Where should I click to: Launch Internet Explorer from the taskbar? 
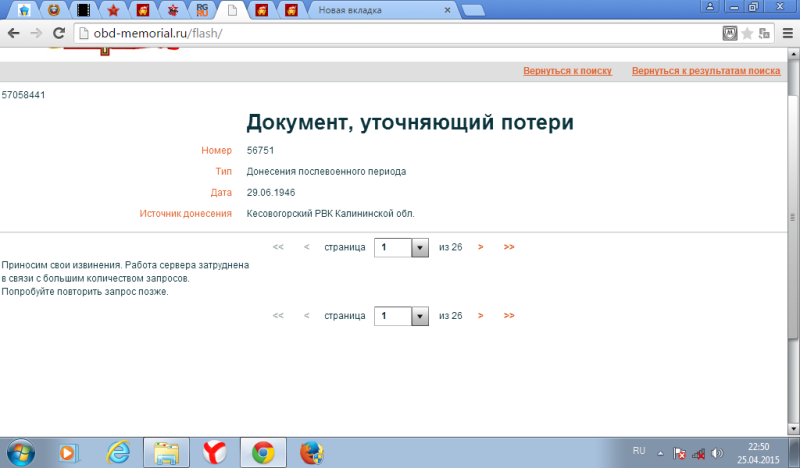119,452
